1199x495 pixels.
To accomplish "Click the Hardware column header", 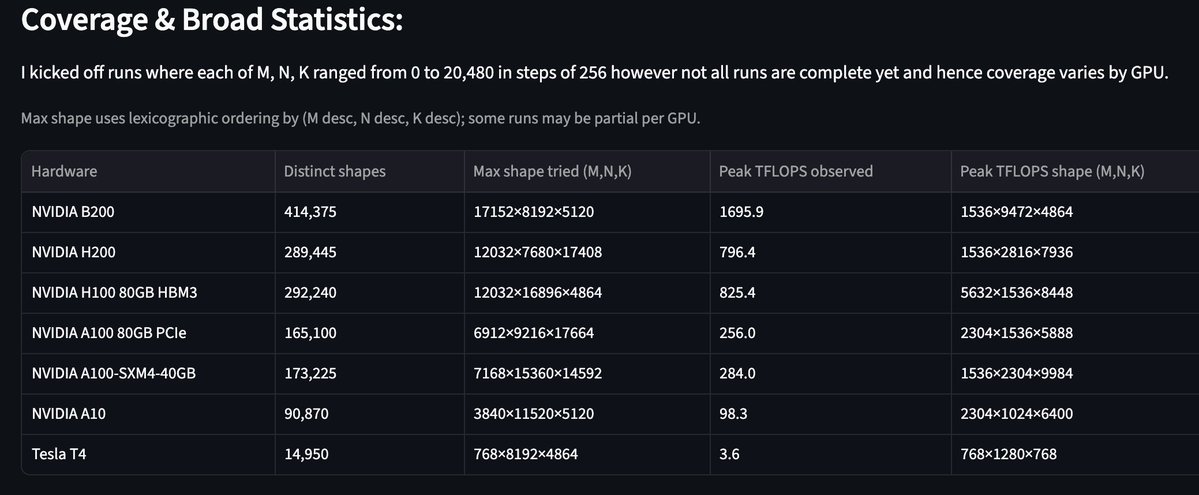I will (x=65, y=171).
